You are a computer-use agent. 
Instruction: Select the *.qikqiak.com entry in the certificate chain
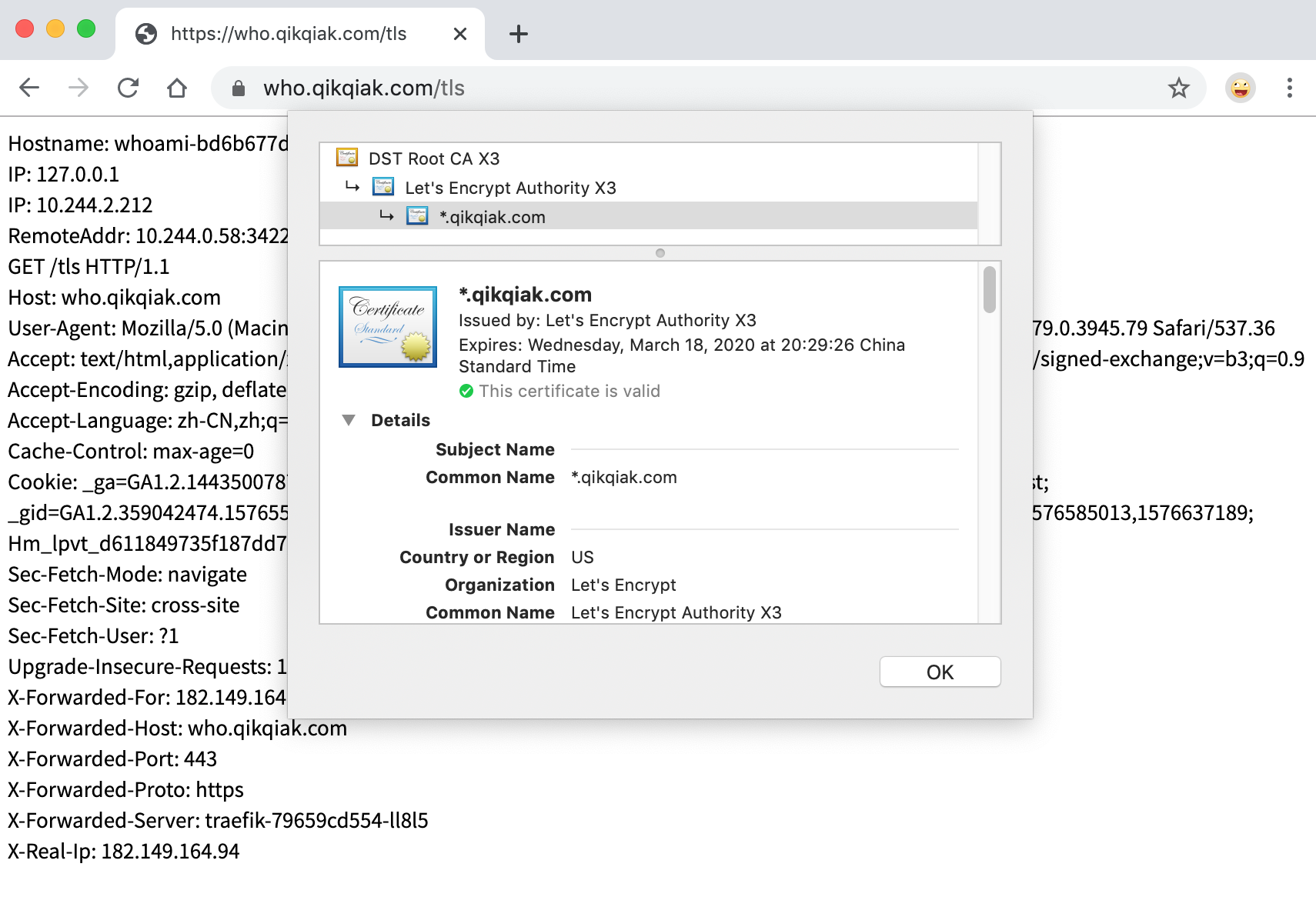[x=492, y=216]
